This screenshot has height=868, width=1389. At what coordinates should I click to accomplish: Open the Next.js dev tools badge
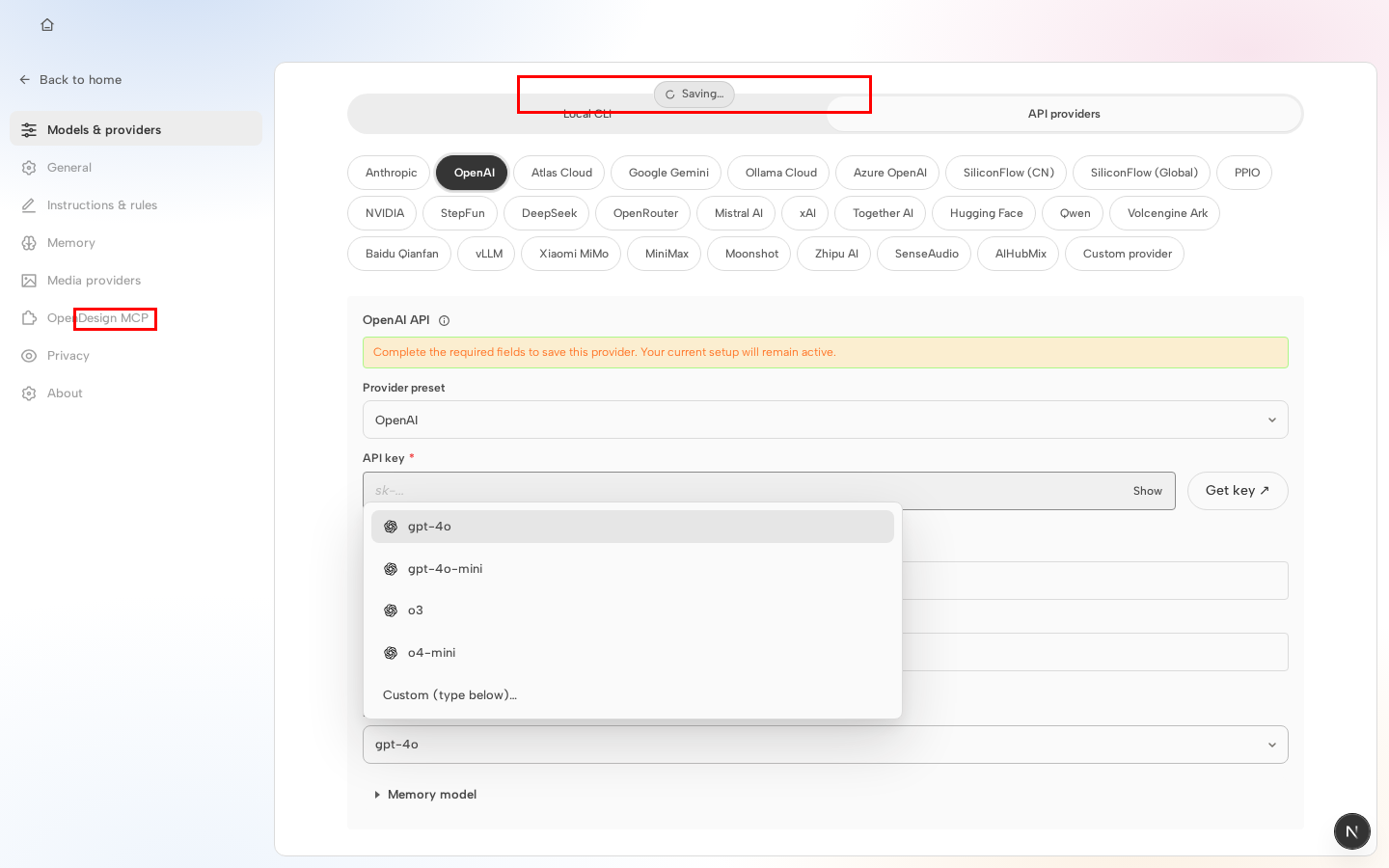pos(1352,831)
